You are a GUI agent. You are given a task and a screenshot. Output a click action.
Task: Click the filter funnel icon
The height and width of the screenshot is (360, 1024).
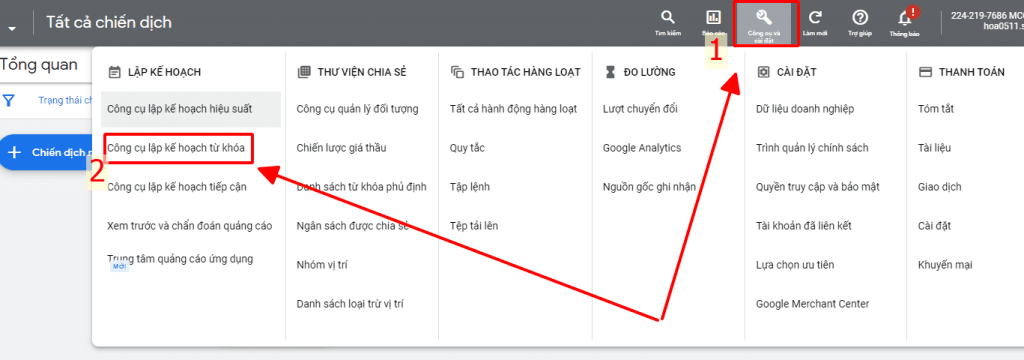tap(8, 101)
